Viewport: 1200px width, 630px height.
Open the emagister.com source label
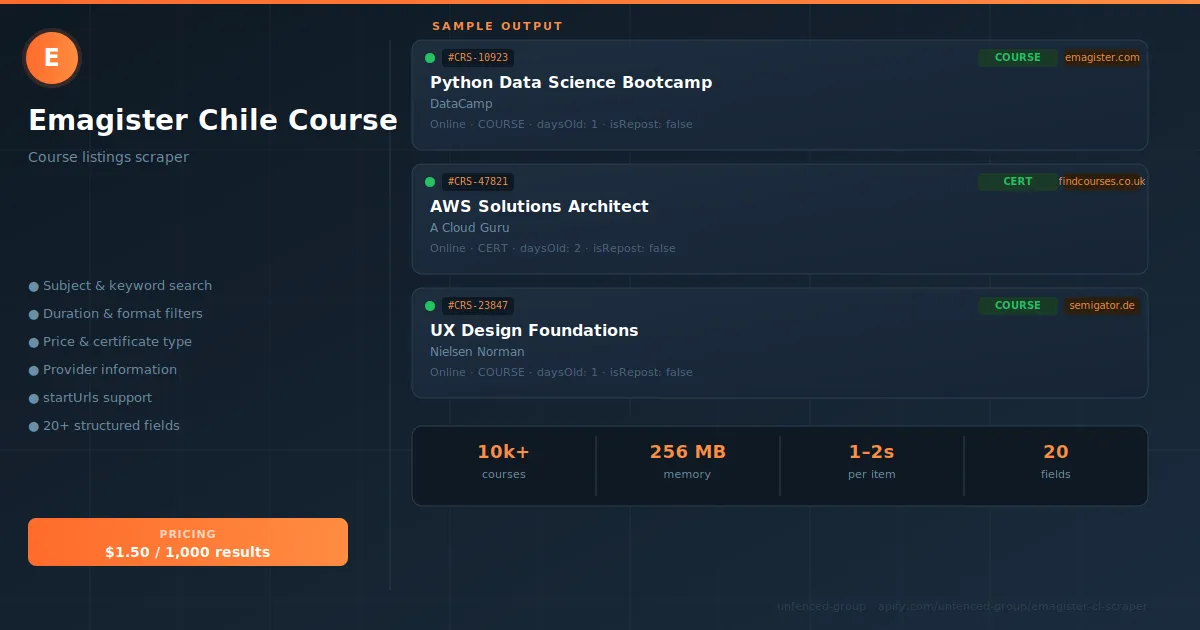(1102, 58)
